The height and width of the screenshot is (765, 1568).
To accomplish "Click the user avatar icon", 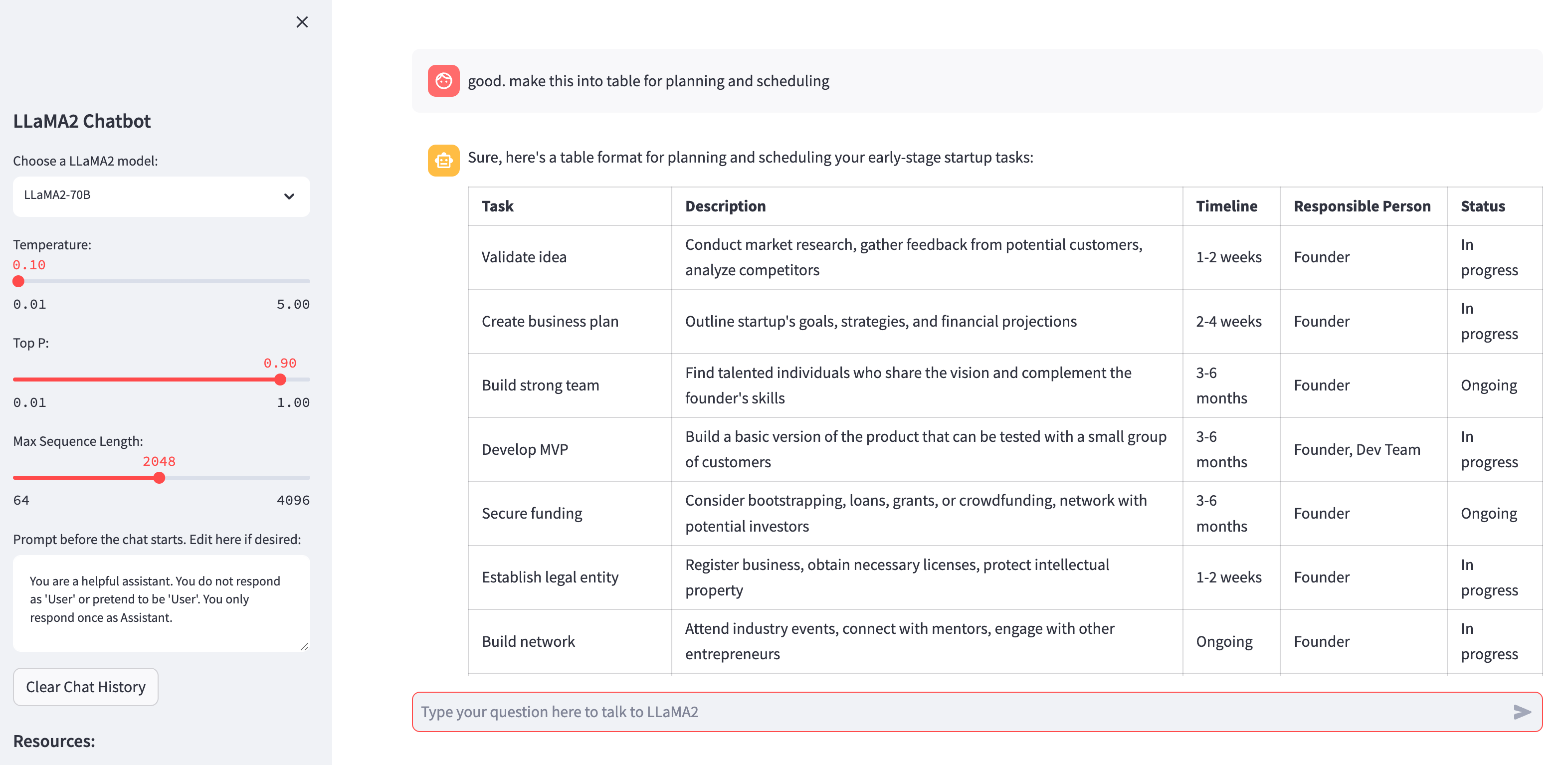I will pos(444,81).
